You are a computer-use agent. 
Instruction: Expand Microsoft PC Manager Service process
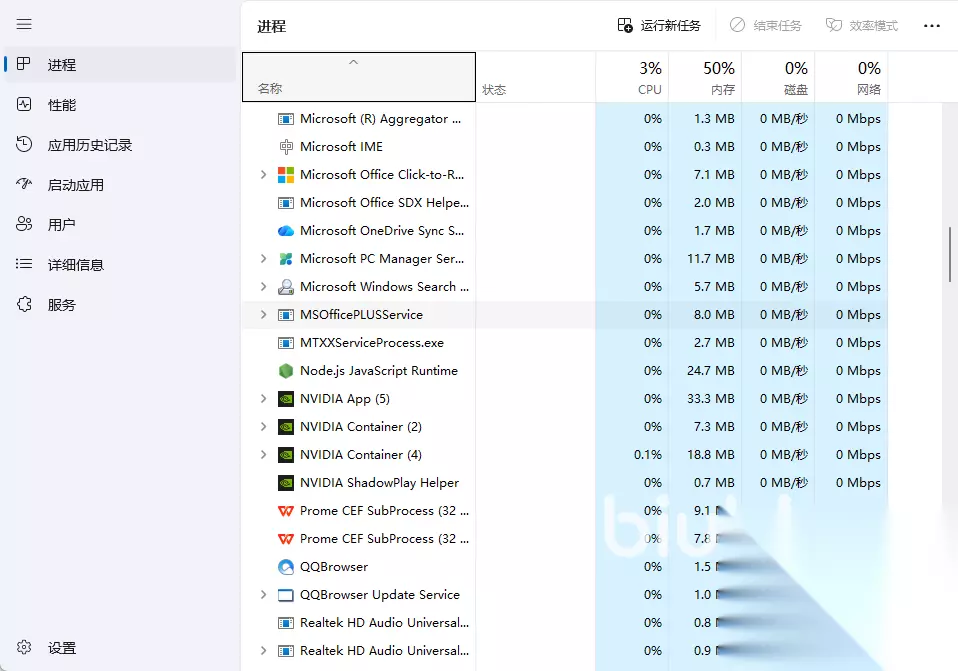pyautogui.click(x=263, y=258)
